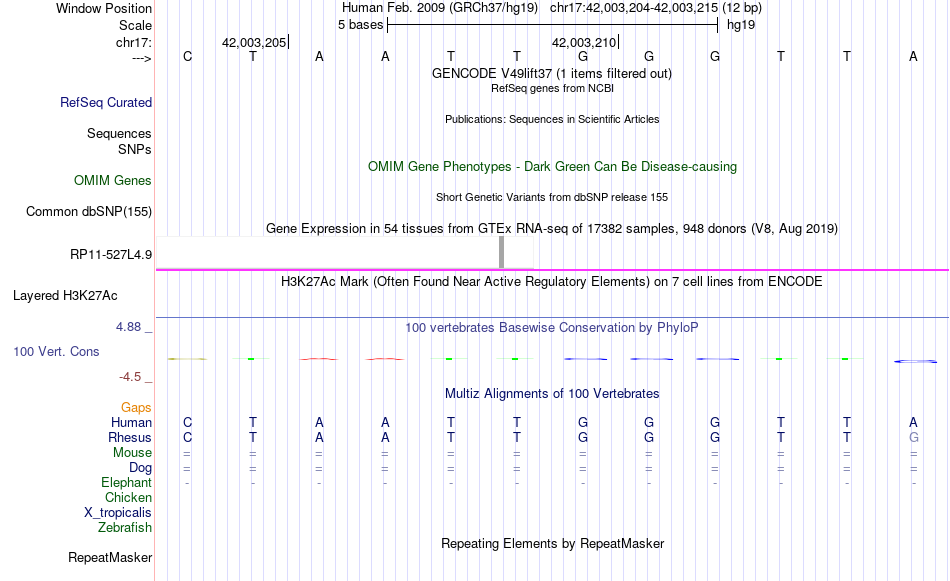Screen dimensions: 950x581
Task: Click the 42,003,210 coordinate marker
Action: [585, 42]
